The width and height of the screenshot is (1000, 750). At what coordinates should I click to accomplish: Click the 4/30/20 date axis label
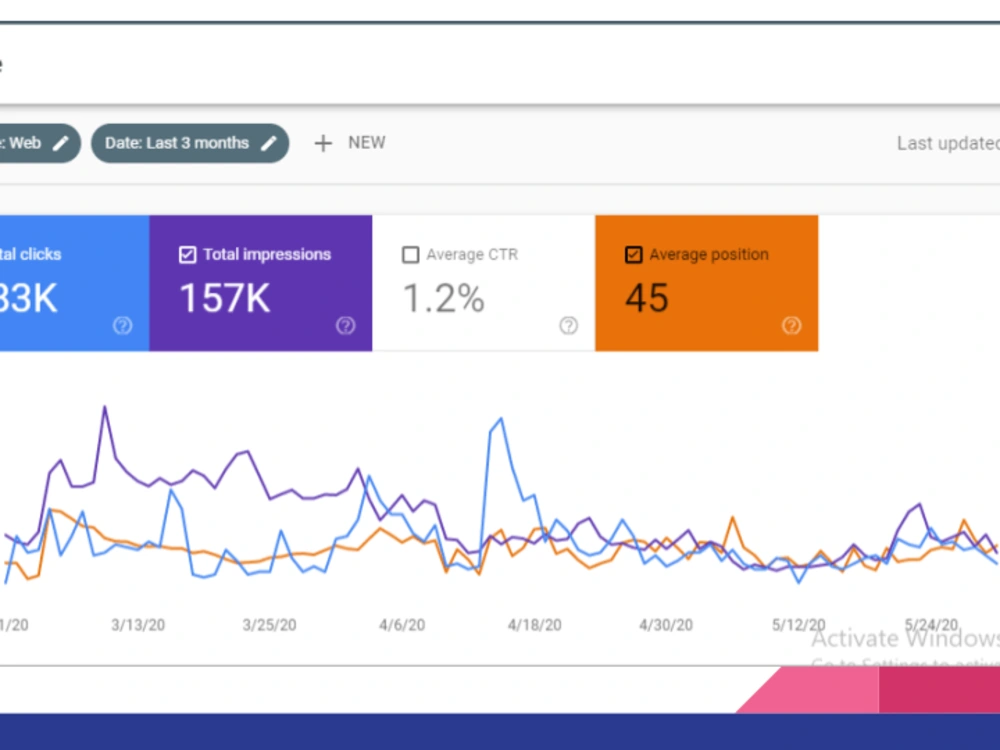666,625
